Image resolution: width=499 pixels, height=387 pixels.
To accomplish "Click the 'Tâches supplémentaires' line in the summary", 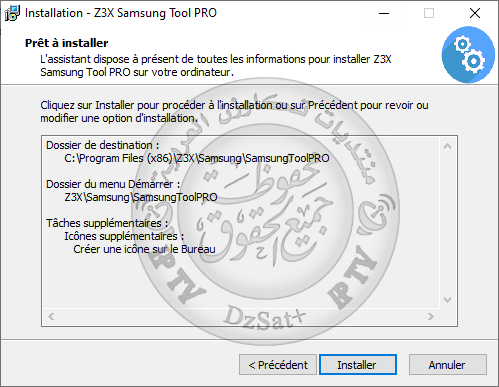I will coord(107,223).
